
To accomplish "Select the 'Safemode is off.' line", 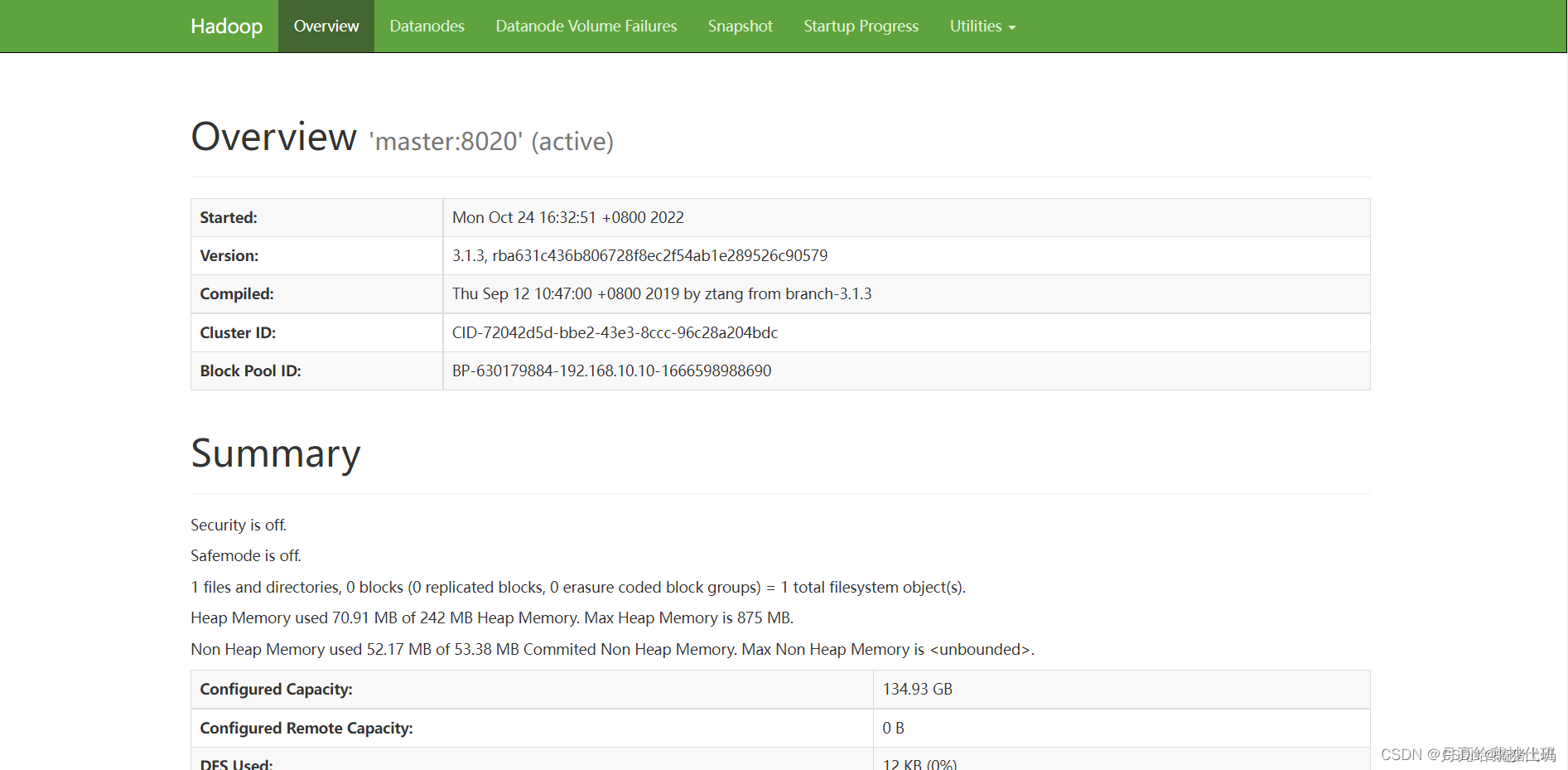I will [x=246, y=555].
